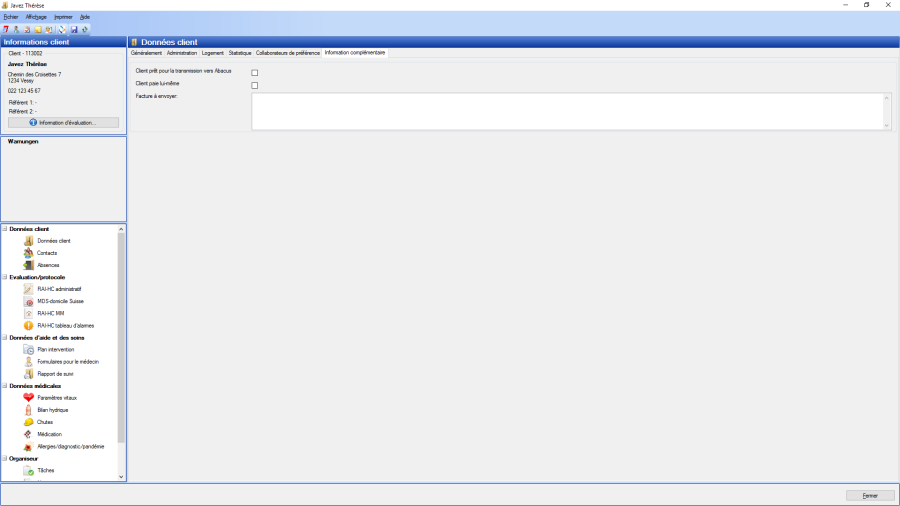Open the Aide menu
The height and width of the screenshot is (506, 900).
point(85,17)
